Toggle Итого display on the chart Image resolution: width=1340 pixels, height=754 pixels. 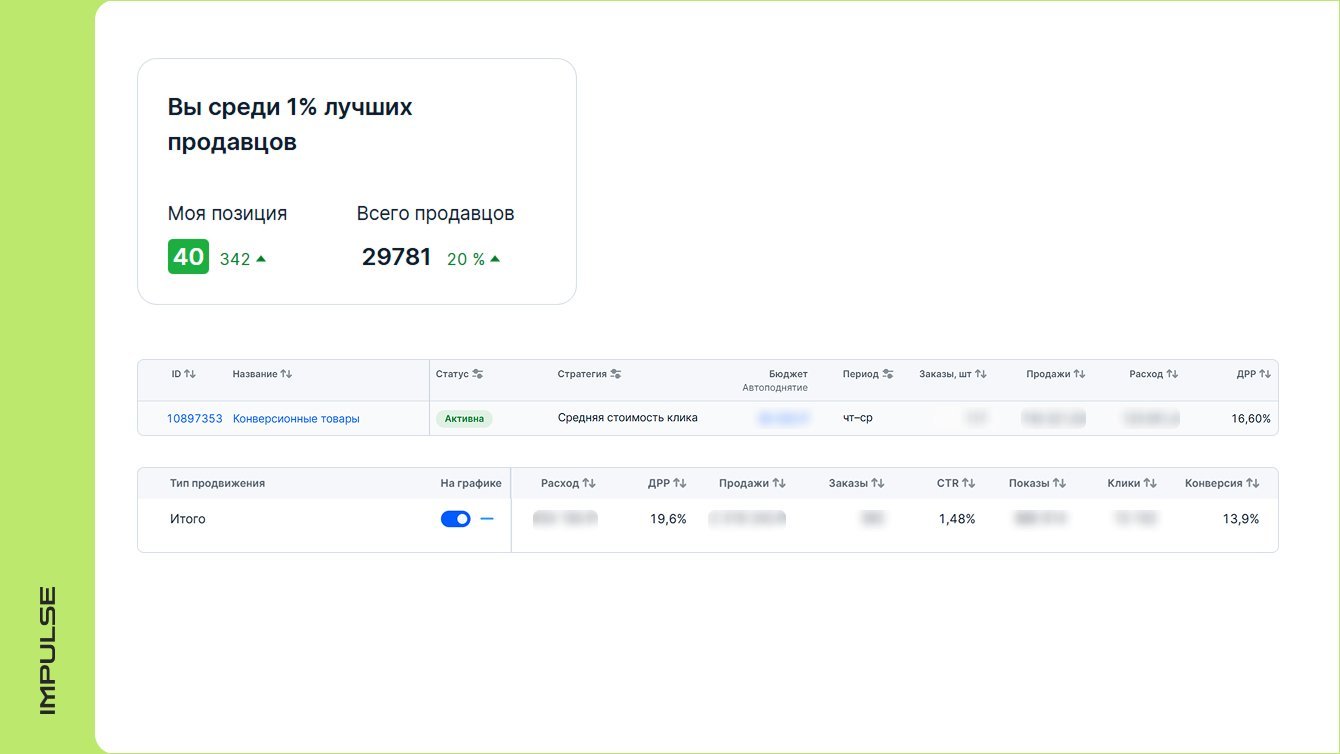[x=455, y=519]
